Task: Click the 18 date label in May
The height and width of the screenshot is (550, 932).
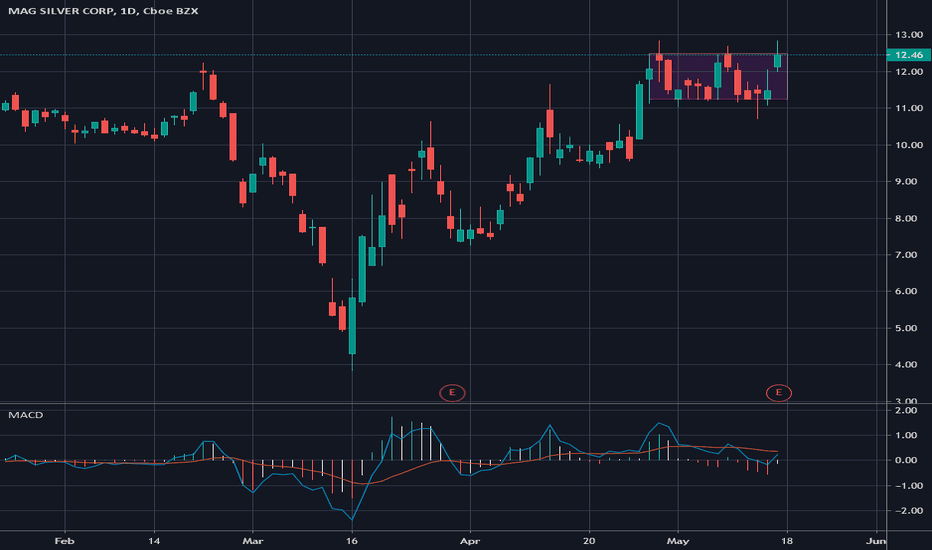Action: [788, 541]
